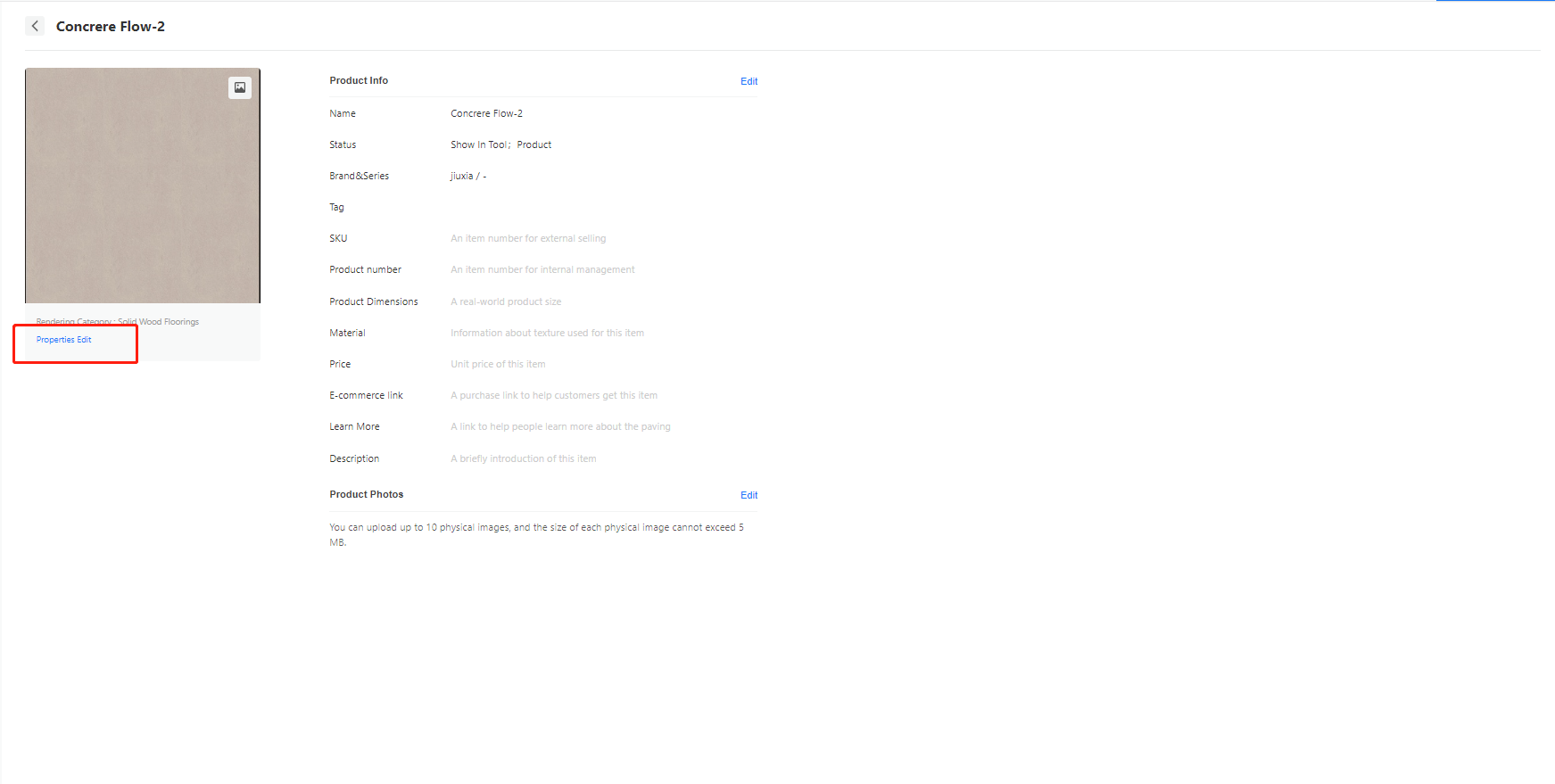Click the Price unit price placeholder
The width and height of the screenshot is (1555, 784).
(498, 364)
